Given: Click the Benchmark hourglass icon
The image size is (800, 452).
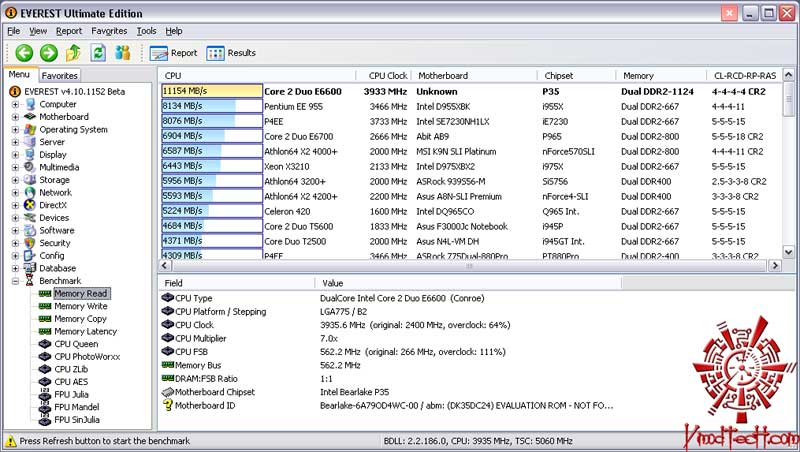Looking at the screenshot, I should (x=30, y=281).
